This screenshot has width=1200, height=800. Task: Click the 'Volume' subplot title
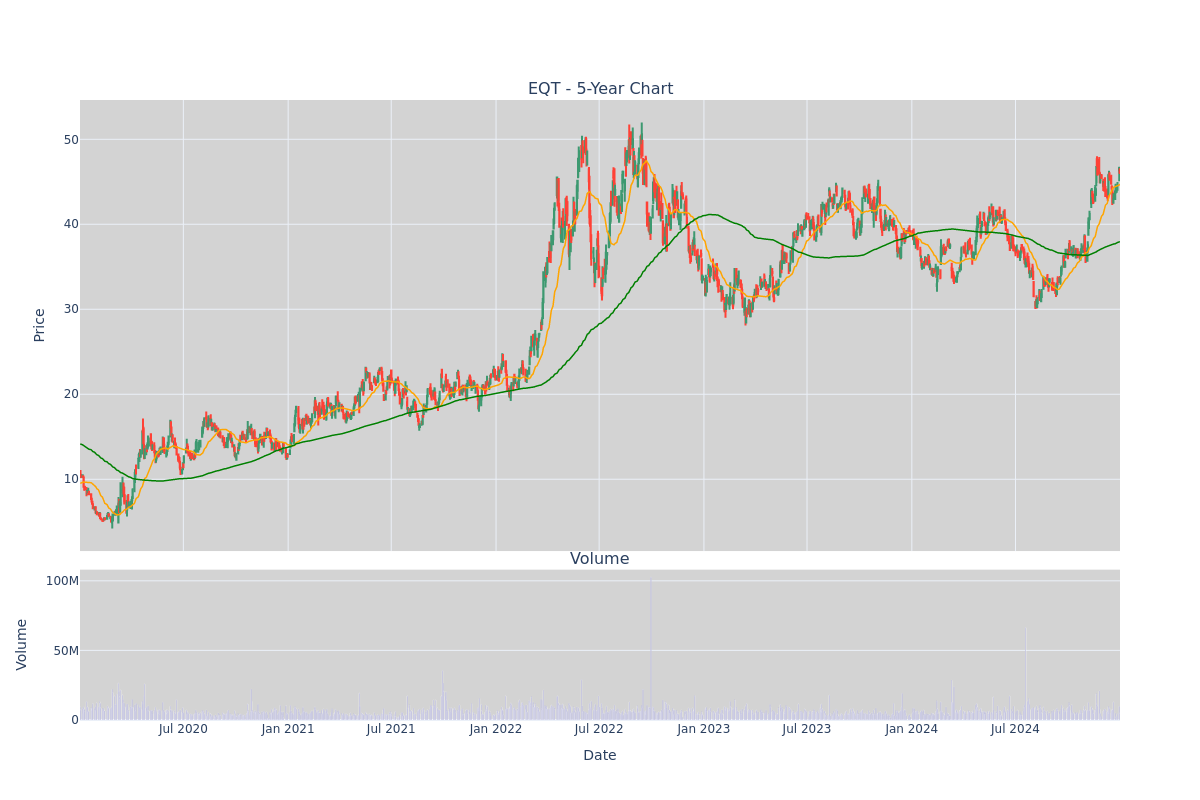click(x=600, y=559)
